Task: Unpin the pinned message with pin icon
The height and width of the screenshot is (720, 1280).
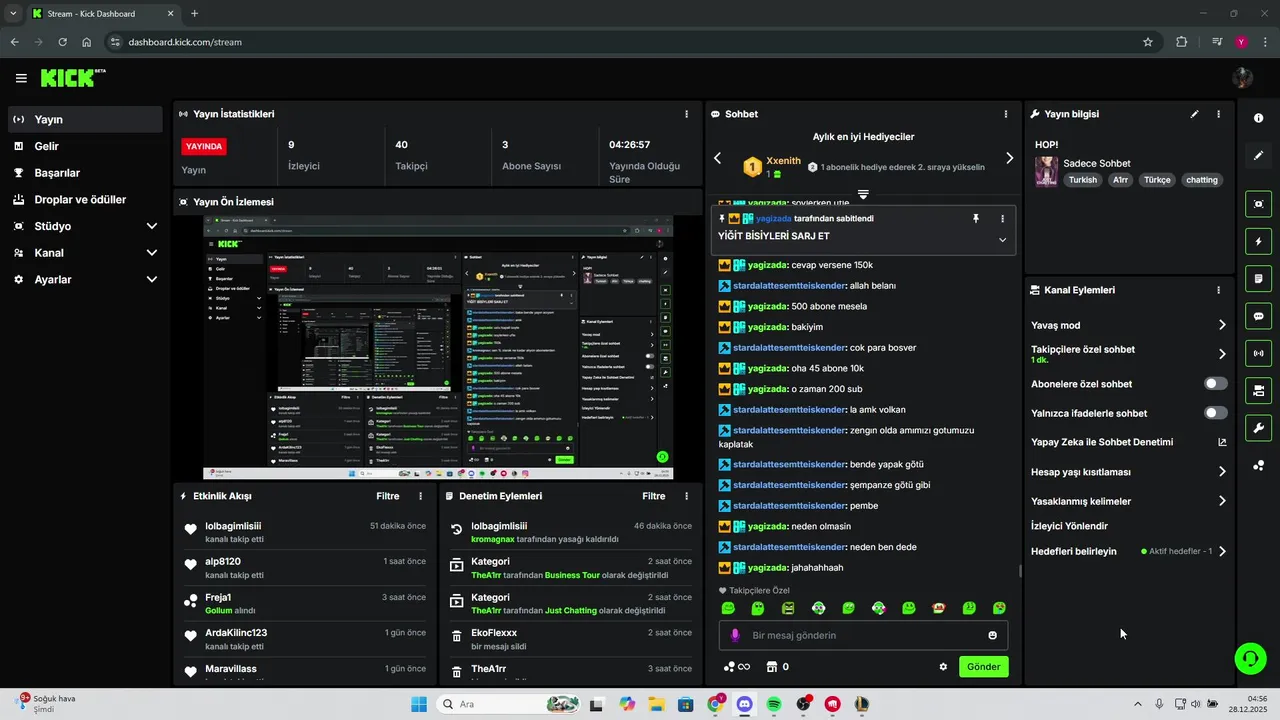Action: coord(976,218)
